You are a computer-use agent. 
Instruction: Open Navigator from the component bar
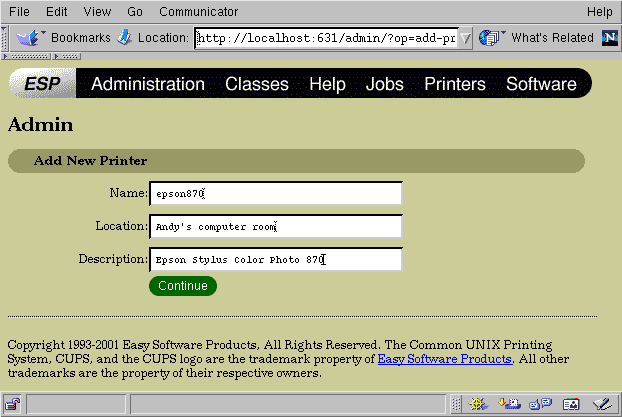point(478,405)
